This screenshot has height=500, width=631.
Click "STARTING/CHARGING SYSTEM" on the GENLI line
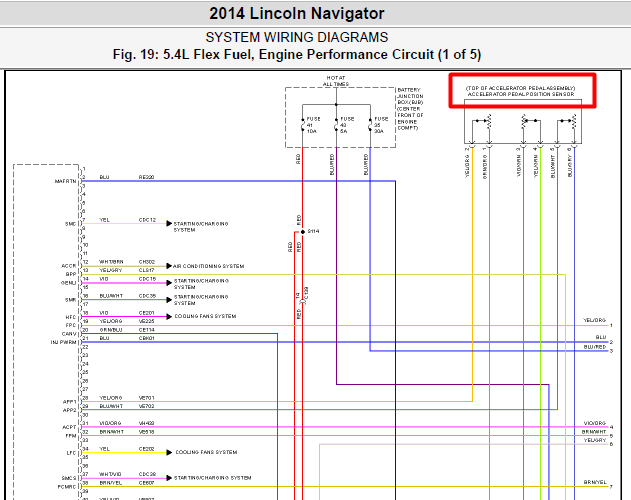click(201, 284)
